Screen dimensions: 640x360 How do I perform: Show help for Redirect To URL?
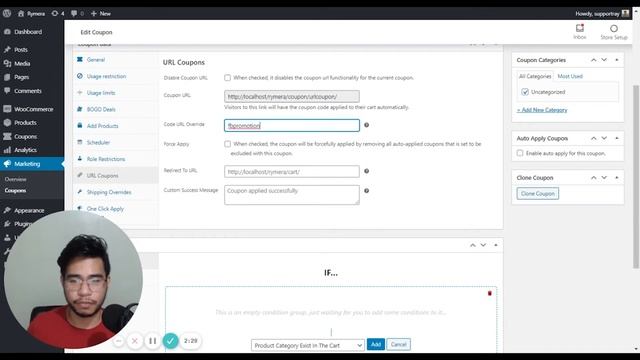pos(367,171)
